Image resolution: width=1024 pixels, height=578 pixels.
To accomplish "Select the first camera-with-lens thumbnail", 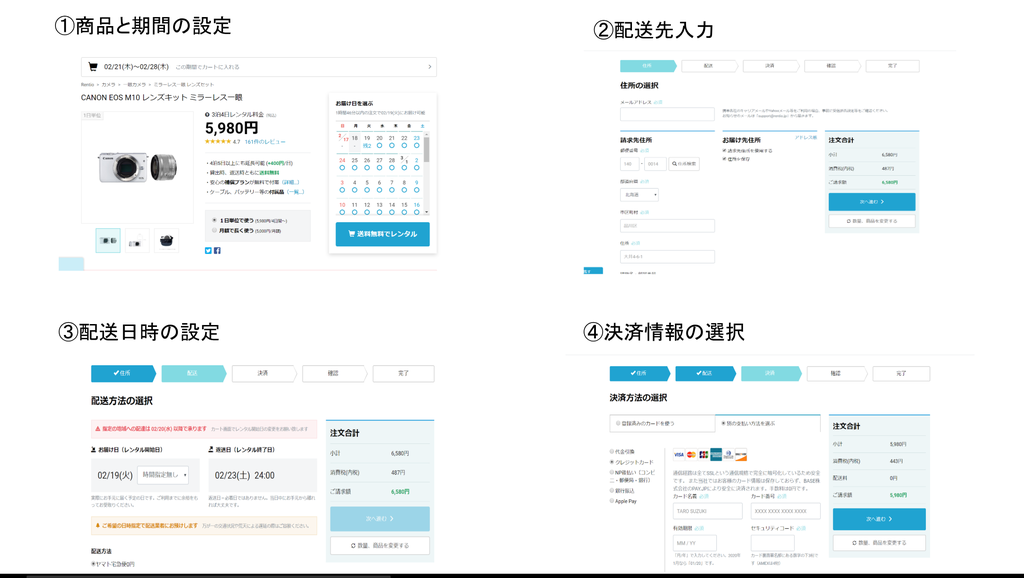I will point(108,240).
